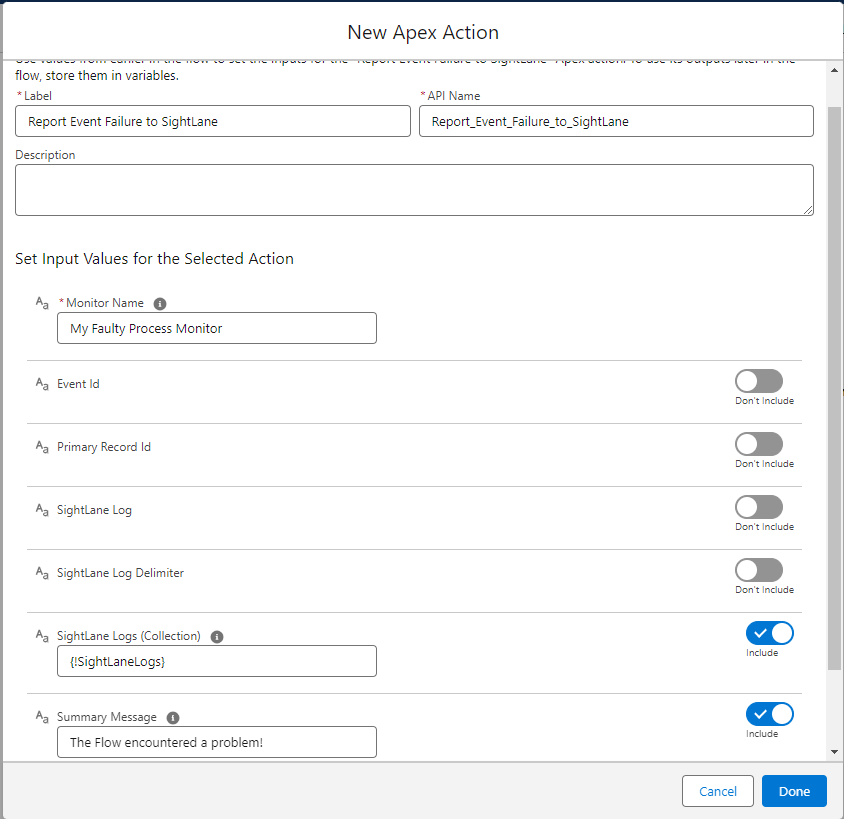Viewport: 844px width, 819px height.
Task: Edit the Monitor Name value field
Action: click(217, 328)
